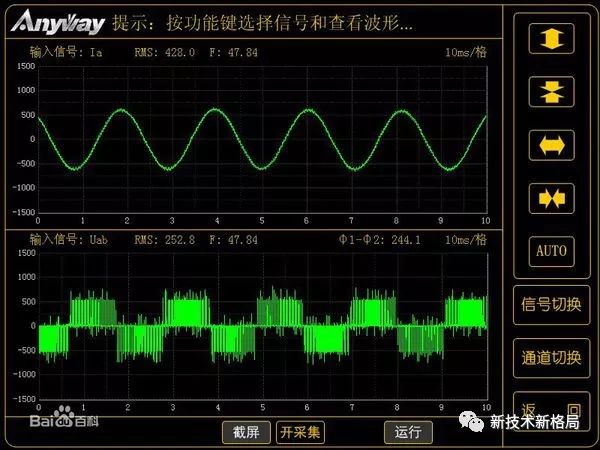Click the 通道切换 channel switch button

[x=551, y=358]
